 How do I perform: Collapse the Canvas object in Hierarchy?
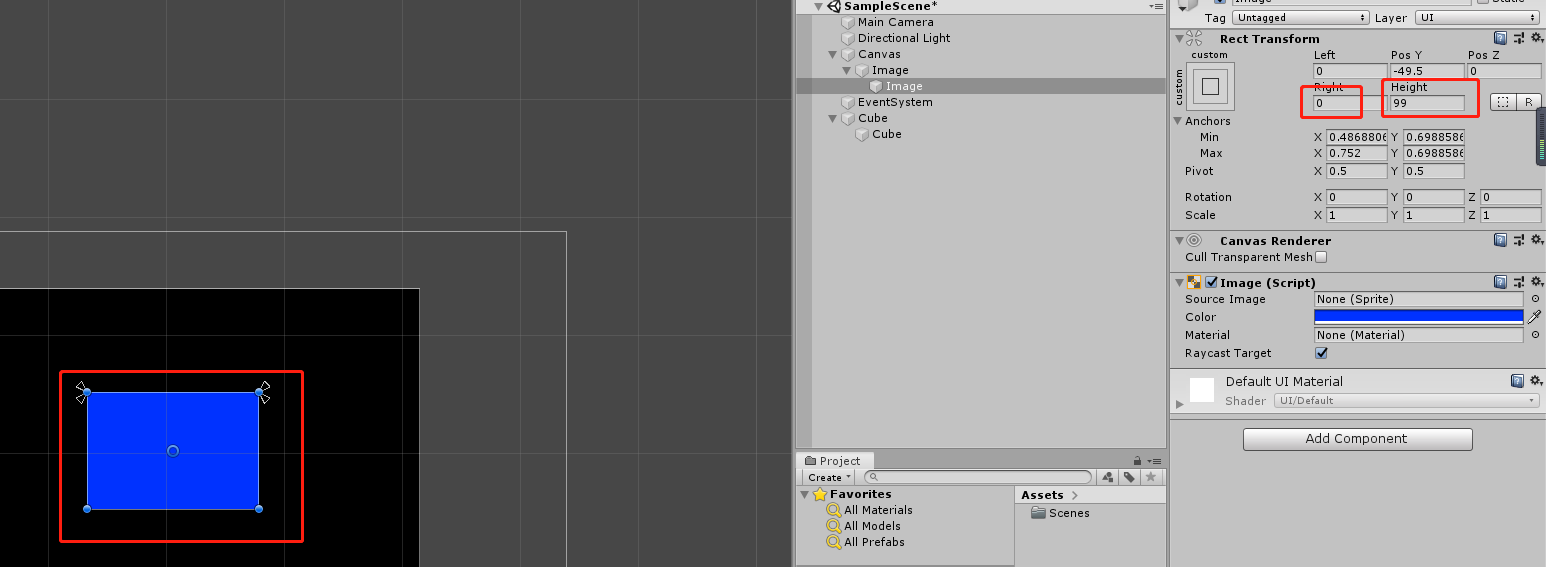click(x=833, y=54)
